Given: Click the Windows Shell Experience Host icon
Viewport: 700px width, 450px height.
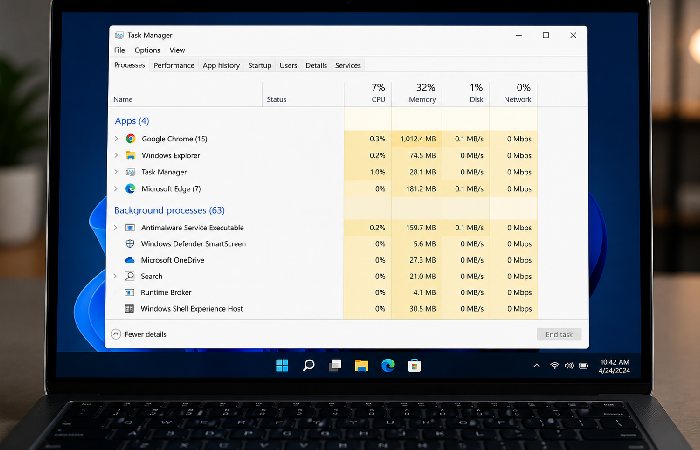Looking at the screenshot, I should (129, 308).
